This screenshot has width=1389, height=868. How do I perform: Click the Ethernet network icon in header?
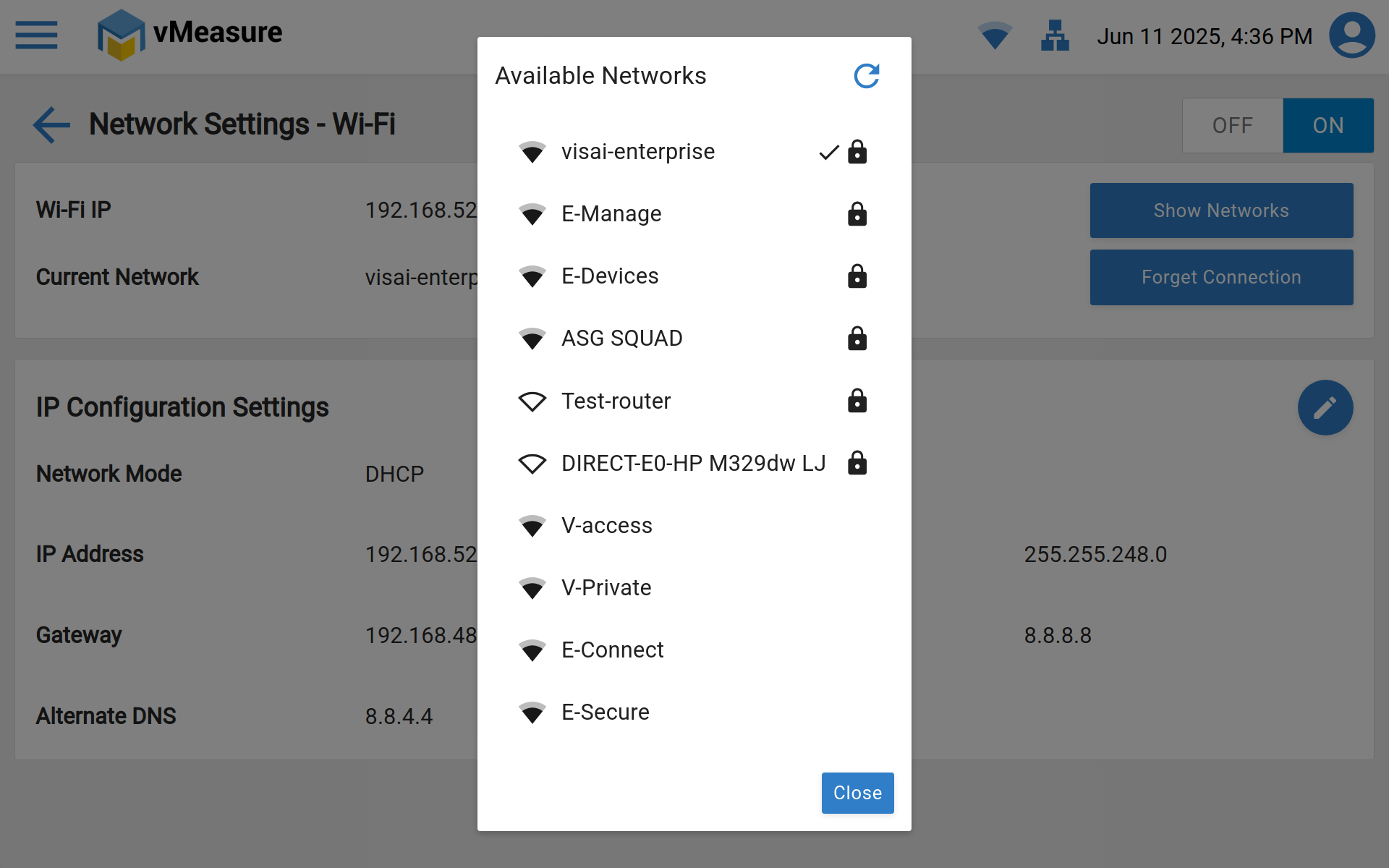pos(1055,35)
